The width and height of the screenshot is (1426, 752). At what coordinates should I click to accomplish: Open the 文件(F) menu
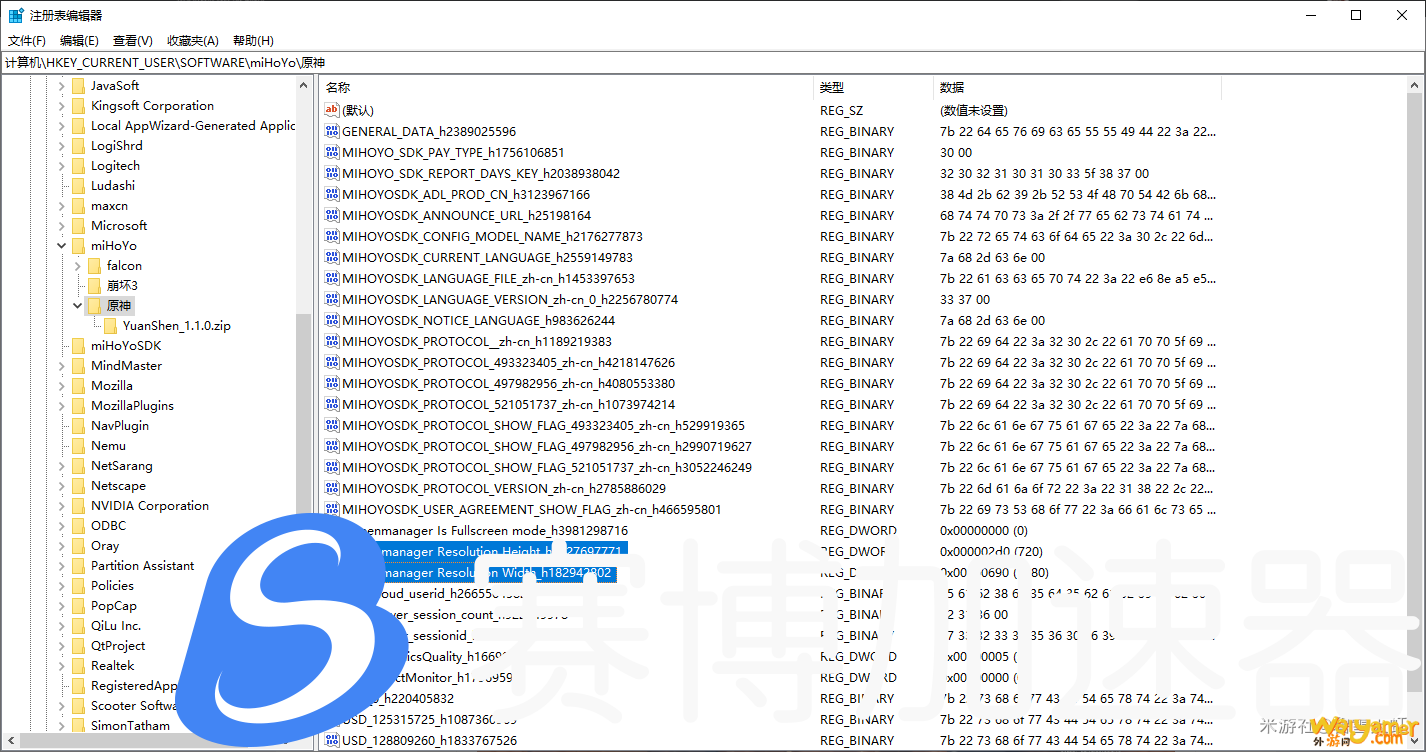coord(27,41)
